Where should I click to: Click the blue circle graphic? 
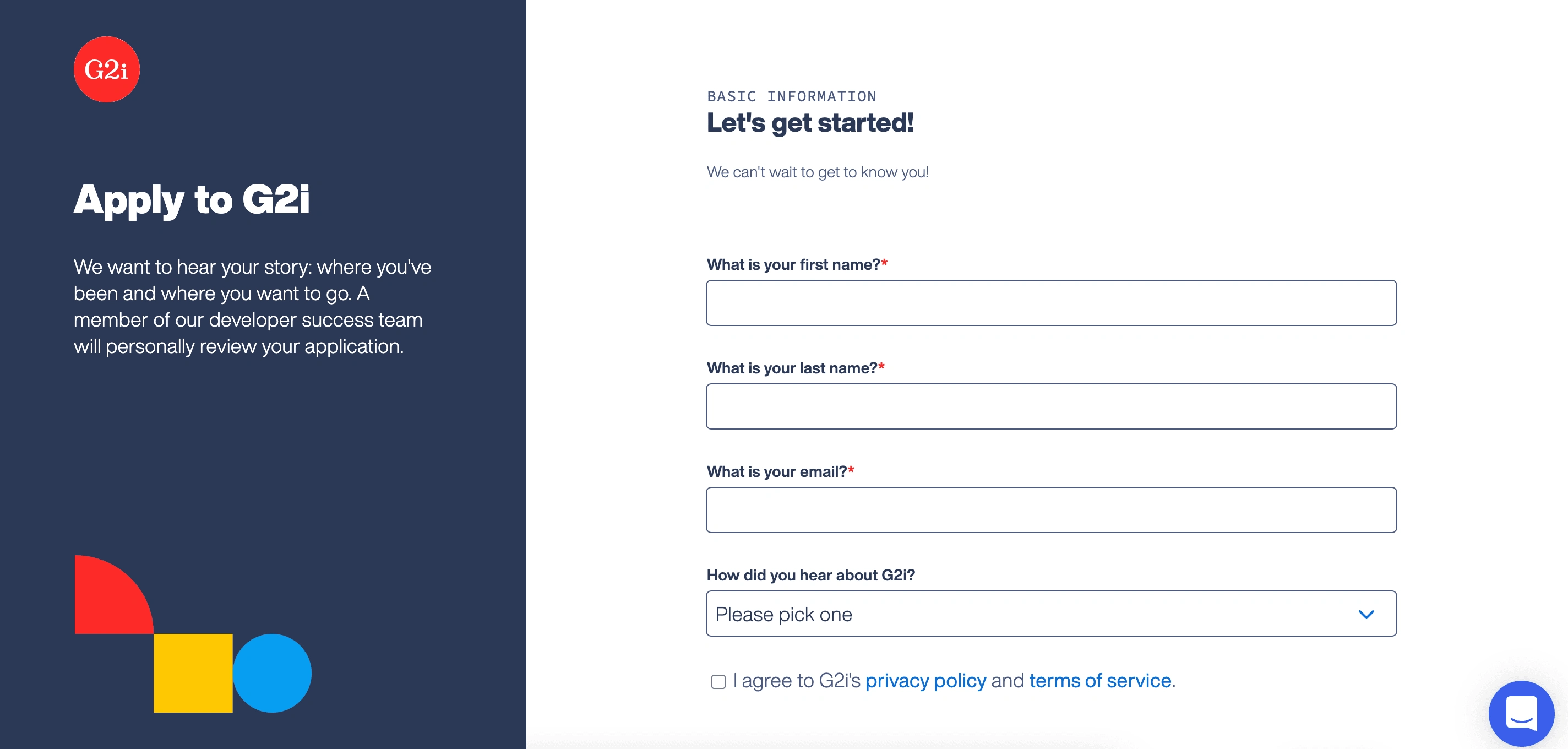[x=272, y=673]
